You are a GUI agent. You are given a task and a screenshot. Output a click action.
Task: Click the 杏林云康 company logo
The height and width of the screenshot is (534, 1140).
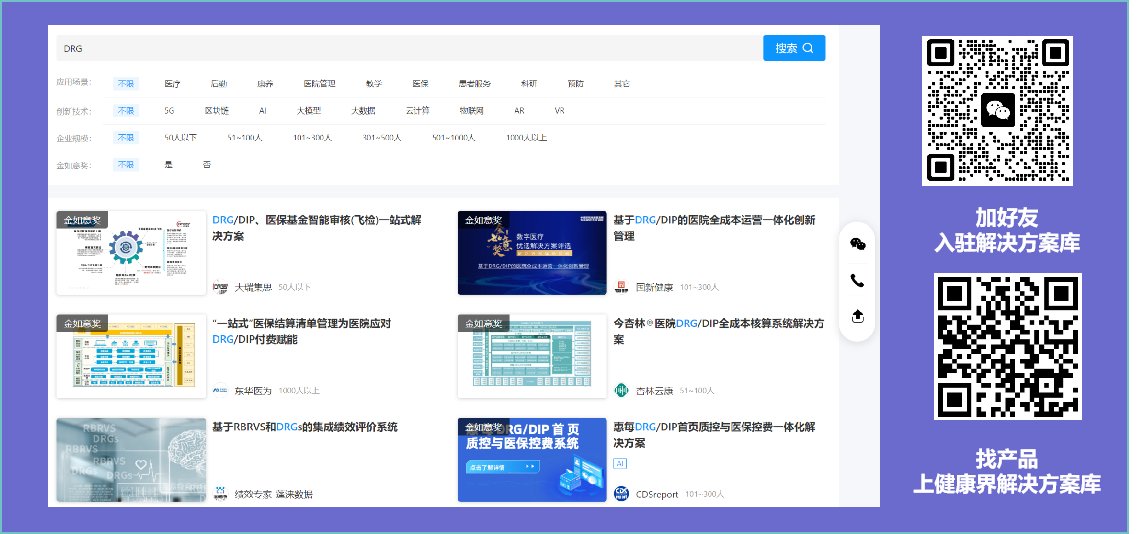pos(622,391)
